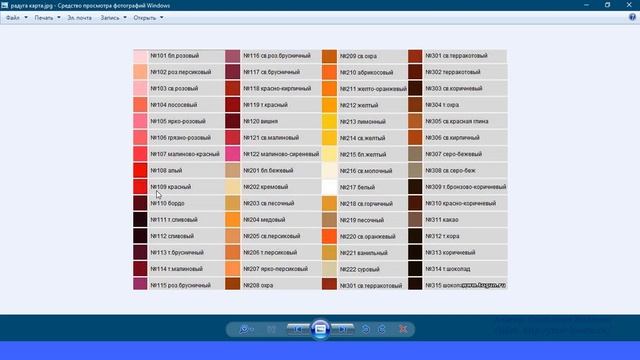Open the Запись menu

113,18
